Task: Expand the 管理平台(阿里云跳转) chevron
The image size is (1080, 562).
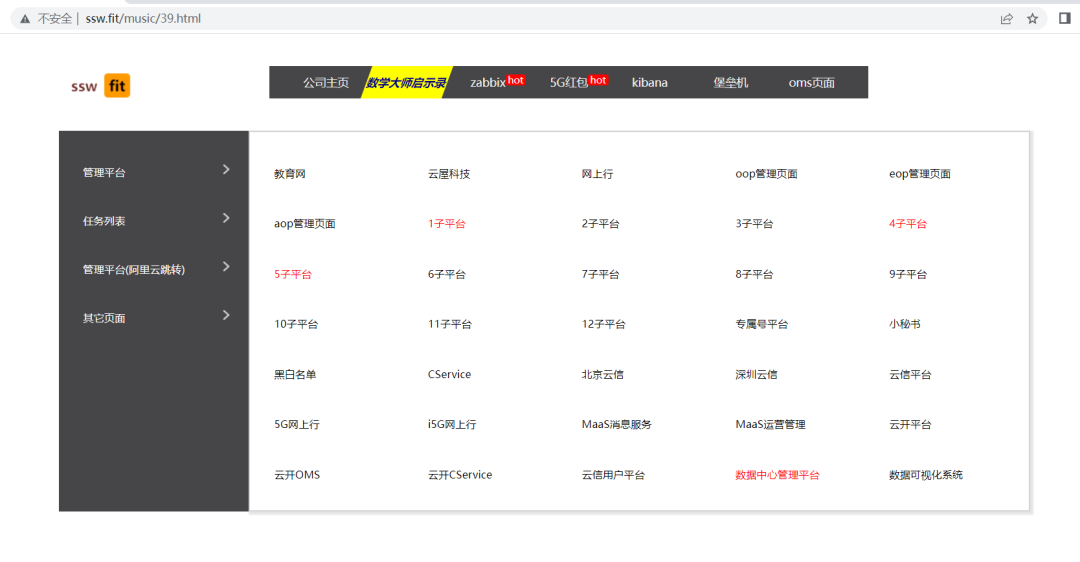Action: click(226, 267)
